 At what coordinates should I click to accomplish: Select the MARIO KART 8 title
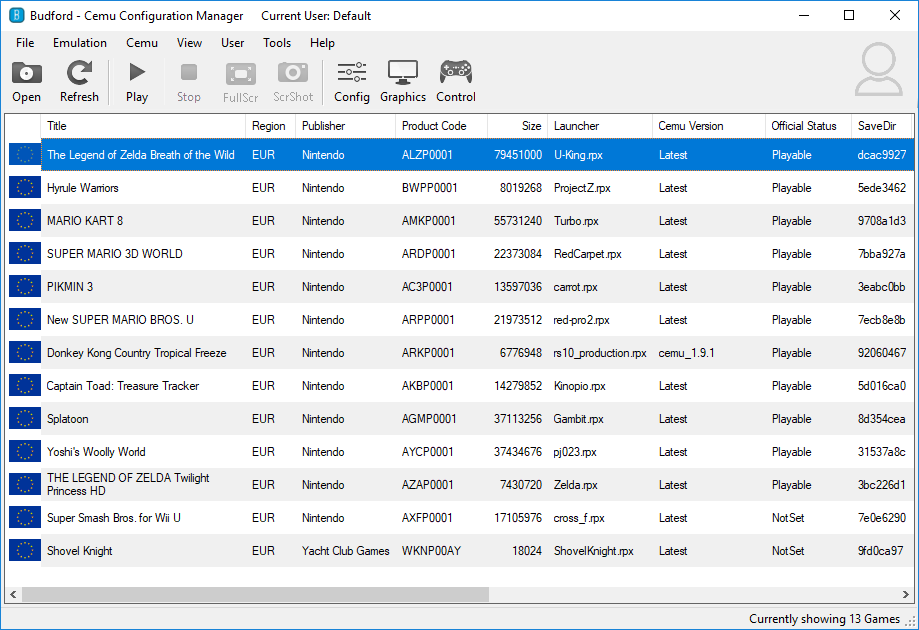[x=85, y=220]
